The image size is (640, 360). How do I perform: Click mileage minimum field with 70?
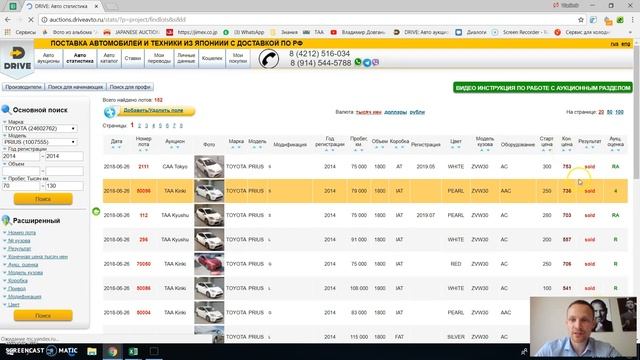(21, 186)
